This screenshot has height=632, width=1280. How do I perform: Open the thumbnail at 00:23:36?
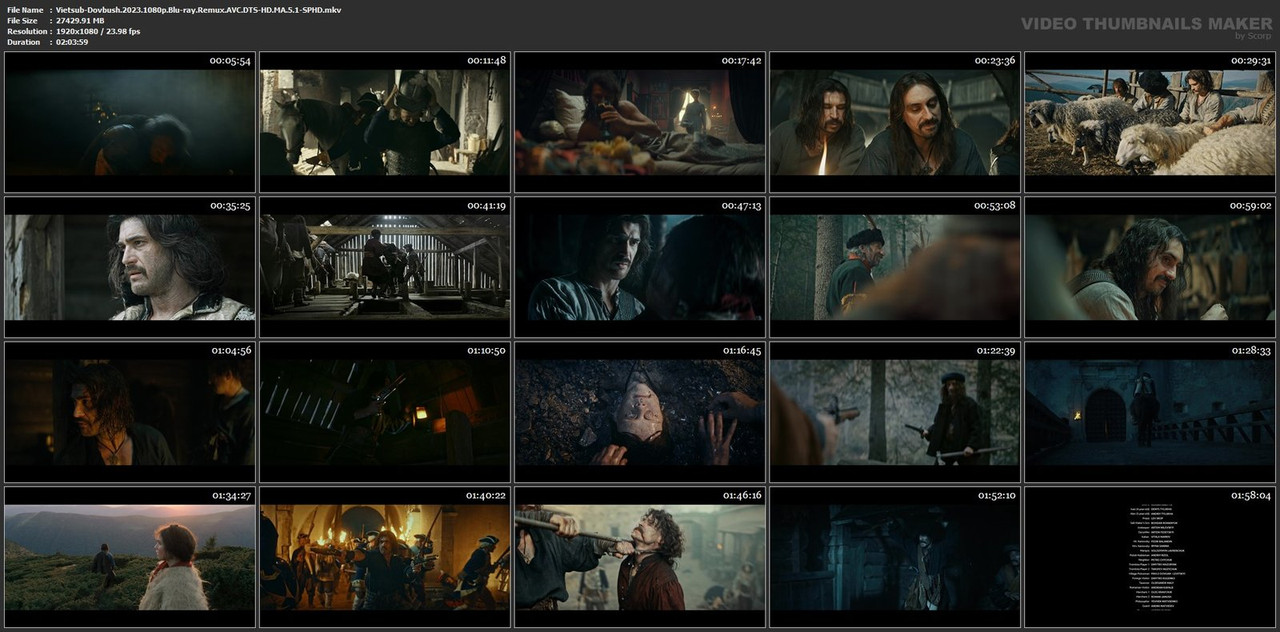[x=895, y=123]
